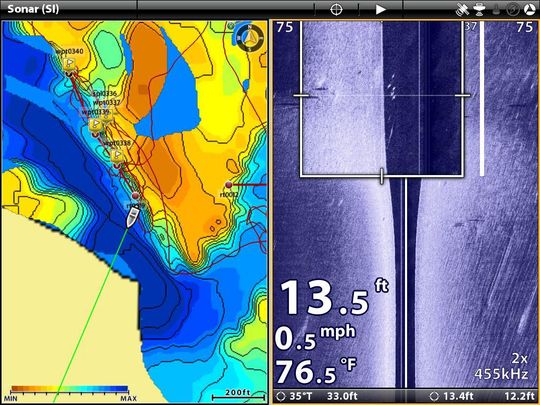The height and width of the screenshot is (405, 540).
Task: Tap the 13.5 ft depth readout
Action: click(x=334, y=298)
